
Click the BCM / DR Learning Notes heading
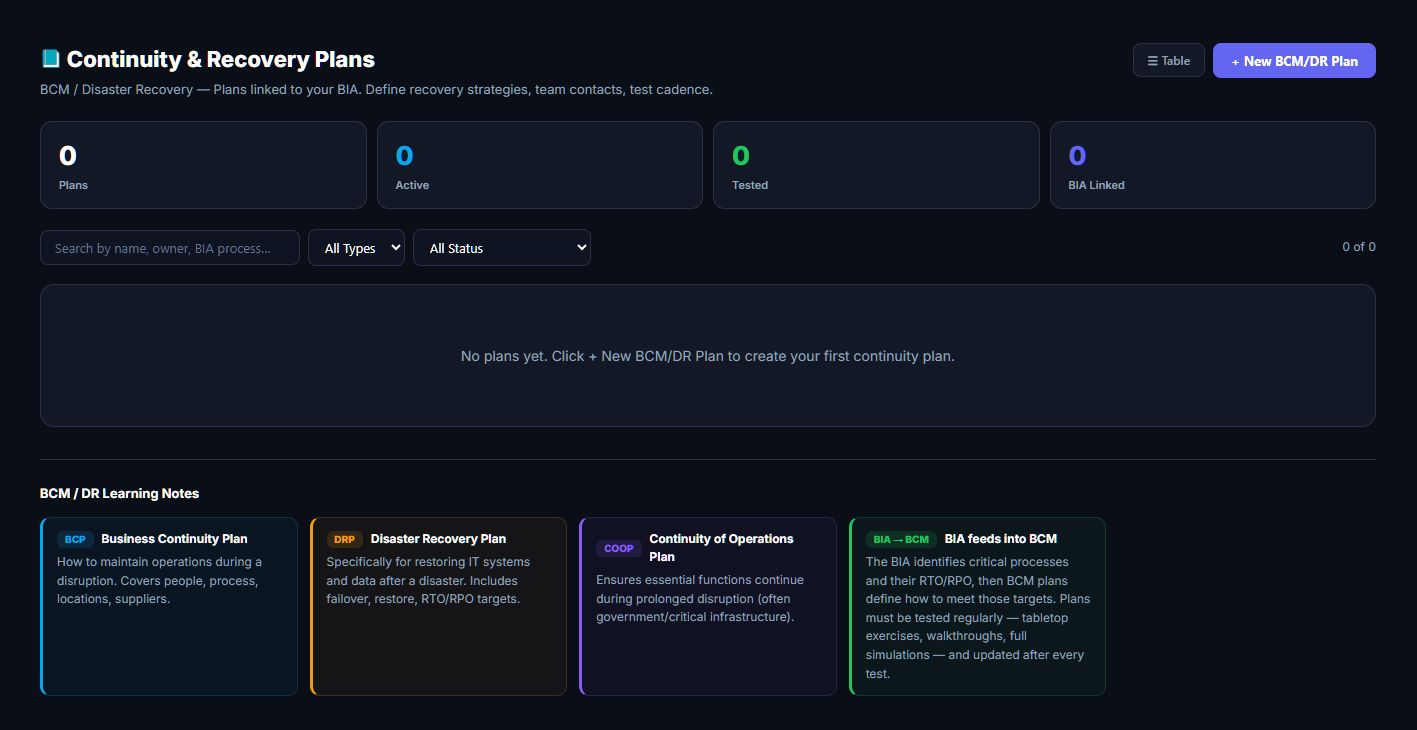click(x=119, y=493)
